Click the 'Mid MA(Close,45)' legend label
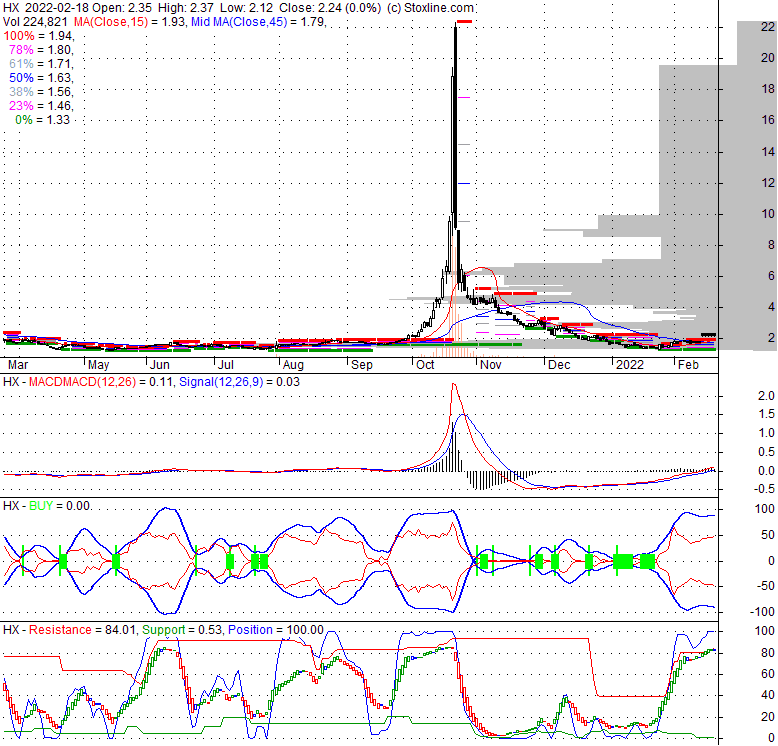The height and width of the screenshot is (746, 778). tap(239, 22)
